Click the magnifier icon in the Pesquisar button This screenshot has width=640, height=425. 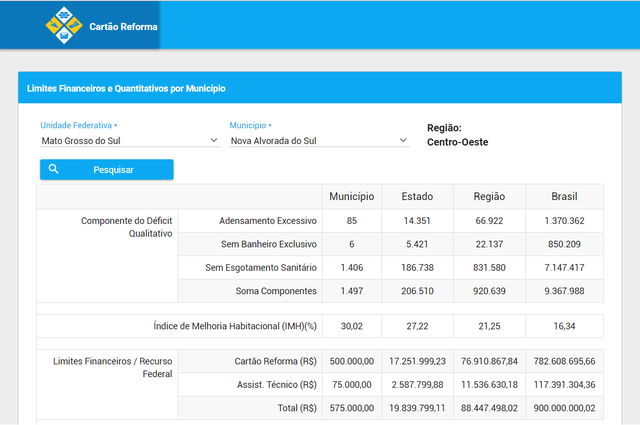tap(54, 169)
